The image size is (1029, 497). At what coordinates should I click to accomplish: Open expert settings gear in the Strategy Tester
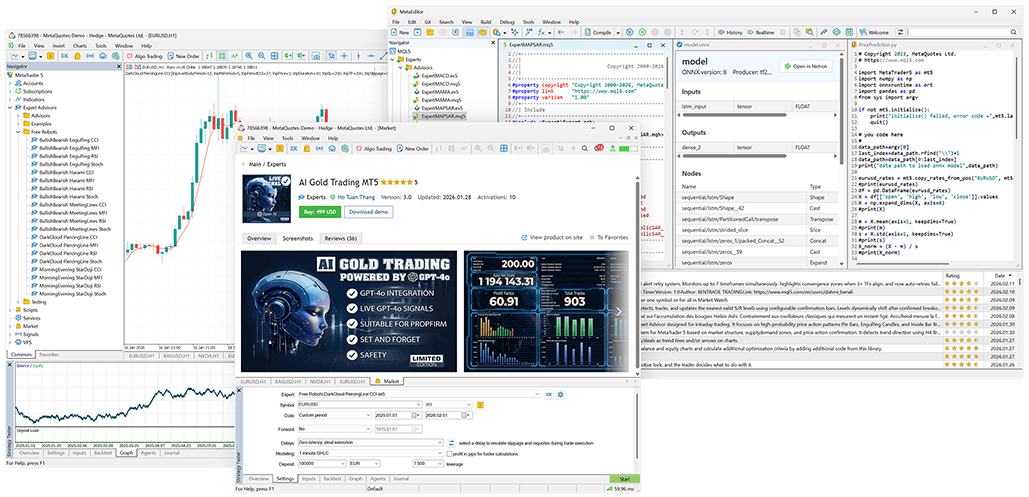562,395
